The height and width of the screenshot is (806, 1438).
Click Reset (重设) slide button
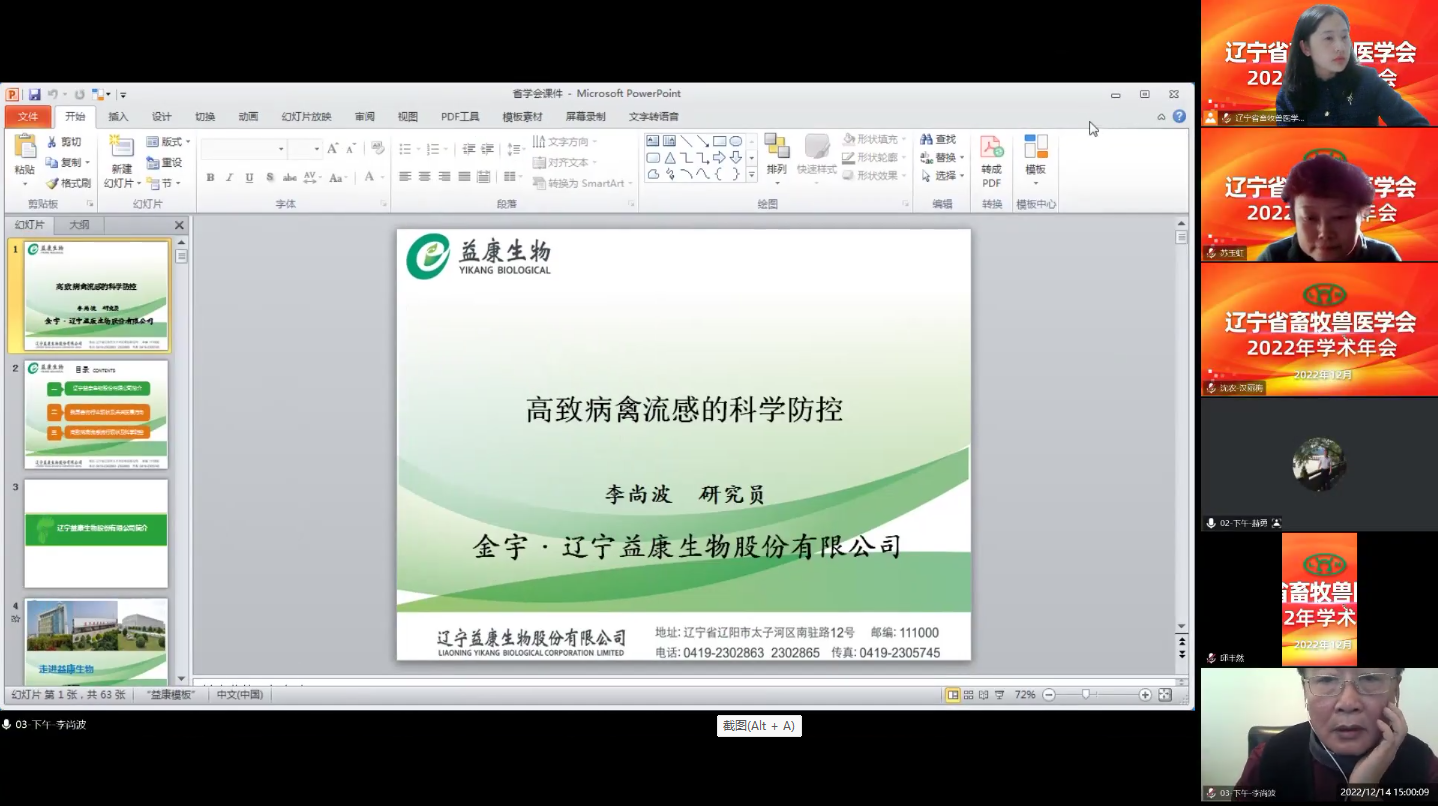pos(165,162)
